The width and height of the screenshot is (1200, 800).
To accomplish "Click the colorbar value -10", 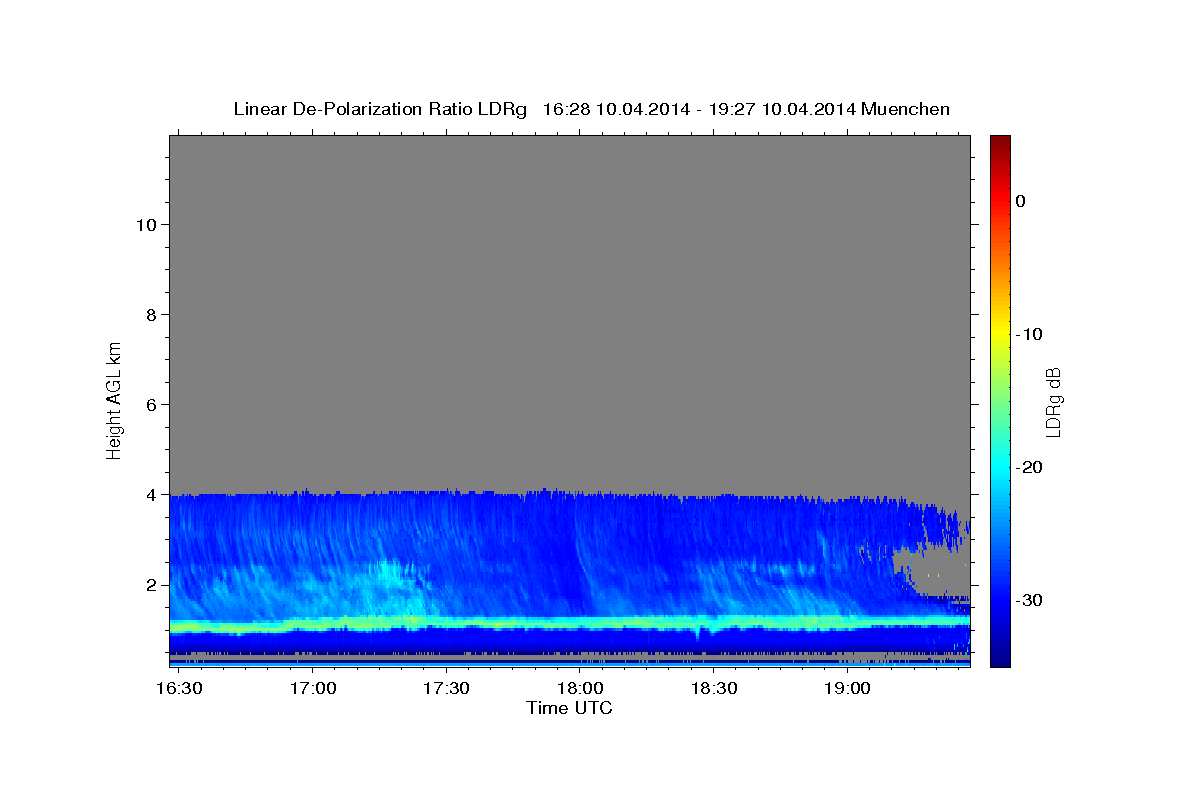I will pyautogui.click(x=1031, y=334).
